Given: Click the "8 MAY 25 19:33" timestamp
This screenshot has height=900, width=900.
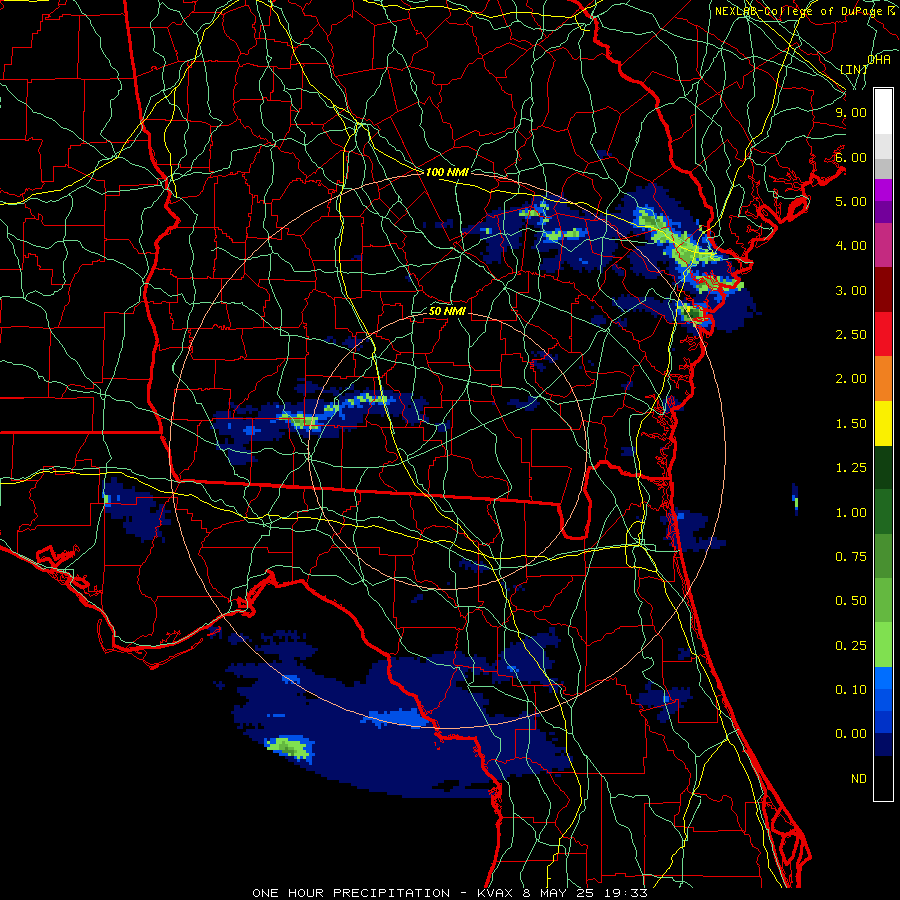Looking at the screenshot, I should tap(585, 893).
